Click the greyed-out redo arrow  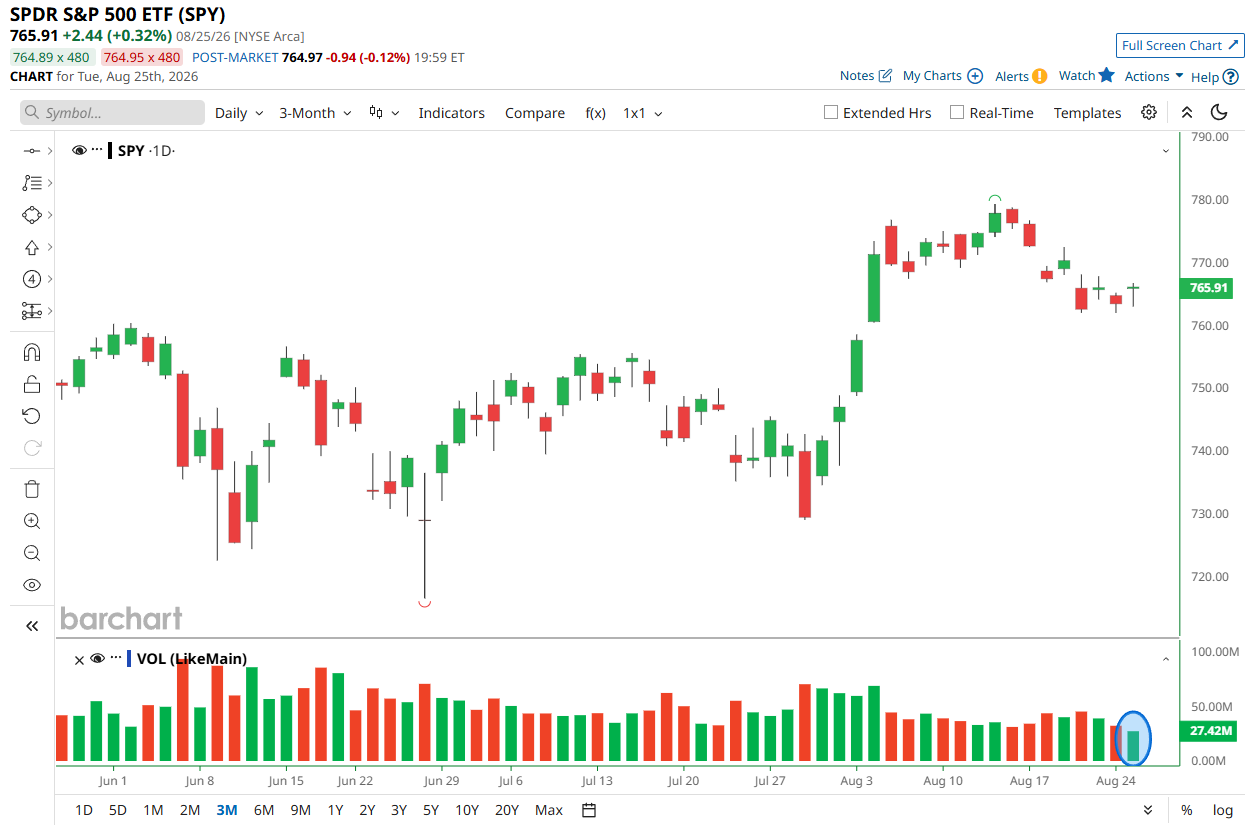click(31, 448)
